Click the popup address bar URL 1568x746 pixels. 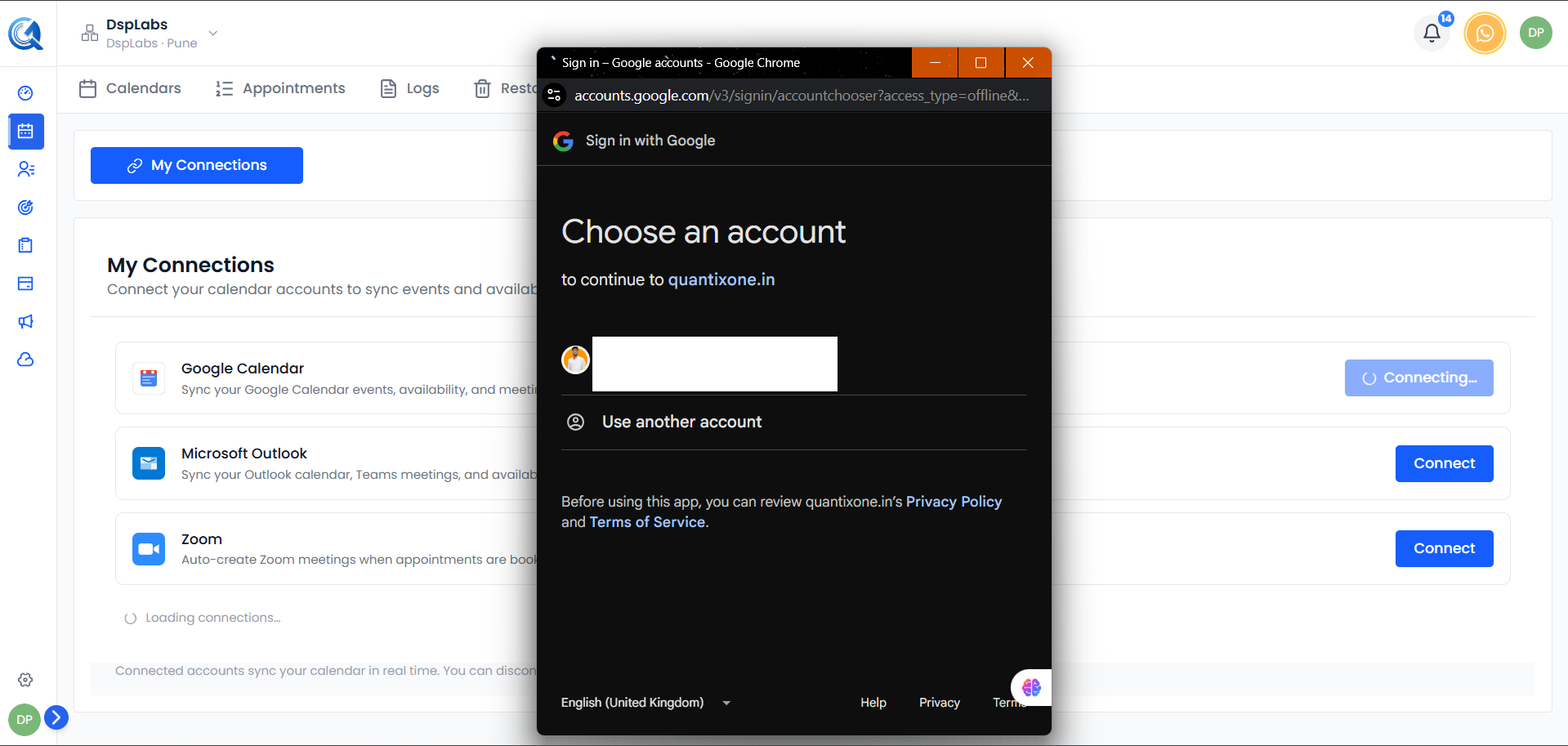point(802,96)
